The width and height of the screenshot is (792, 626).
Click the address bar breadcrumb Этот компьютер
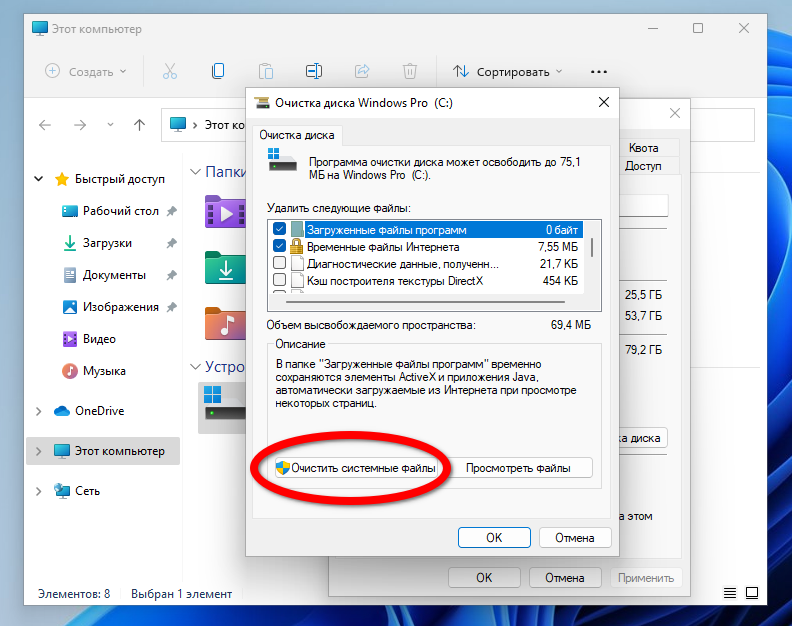(224, 125)
